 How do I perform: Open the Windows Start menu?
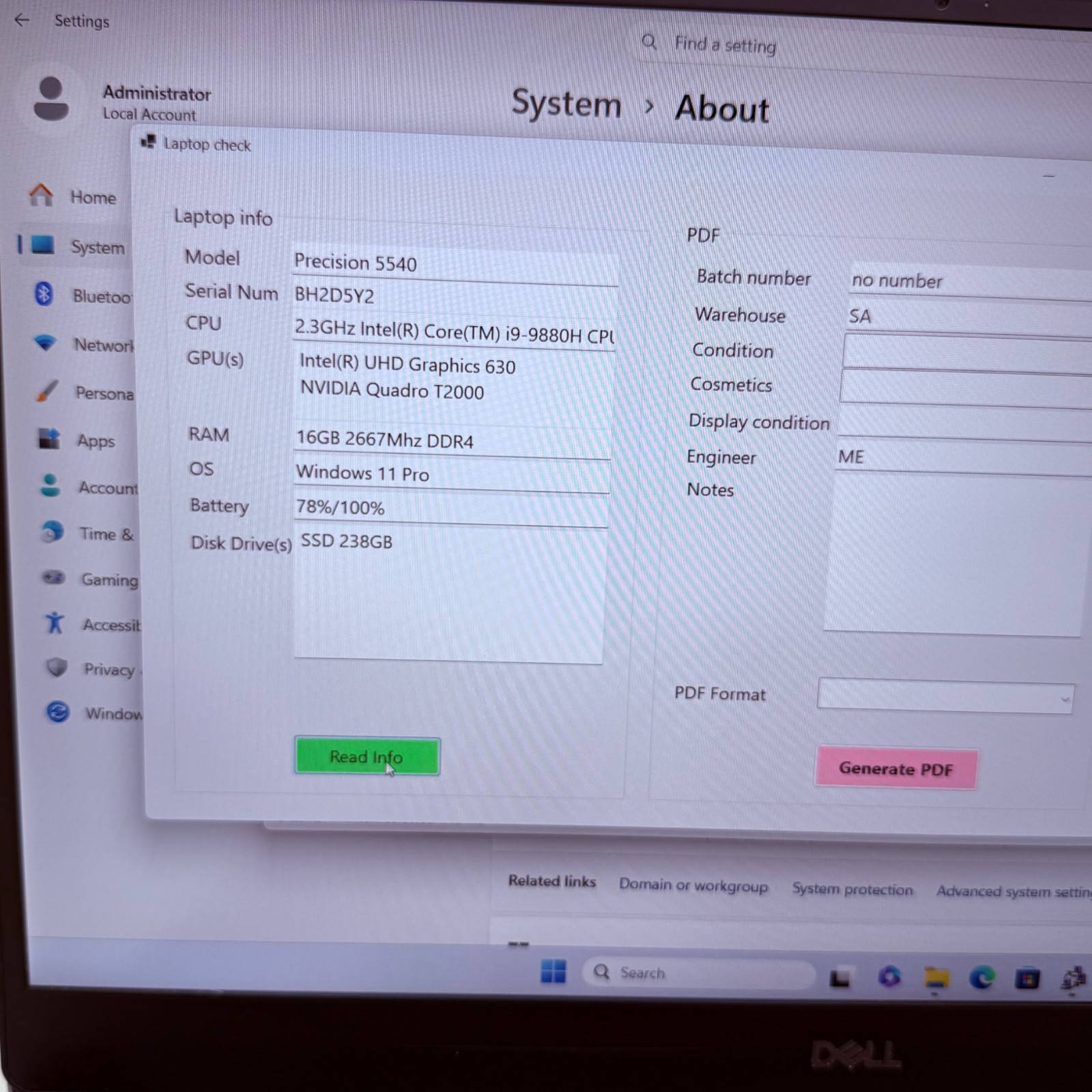tap(553, 971)
